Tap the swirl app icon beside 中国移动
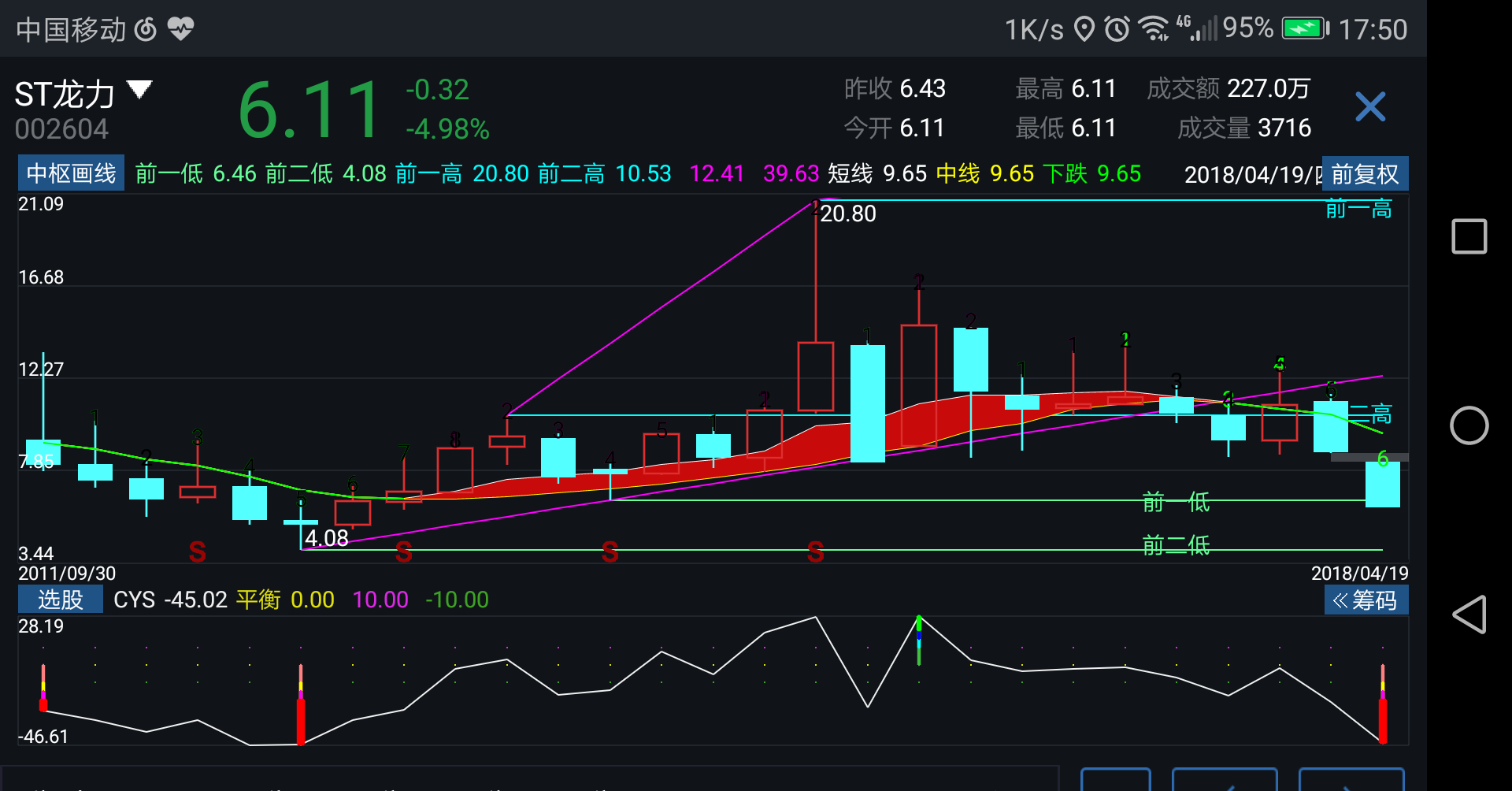This screenshot has height=791, width=1512. [146, 29]
